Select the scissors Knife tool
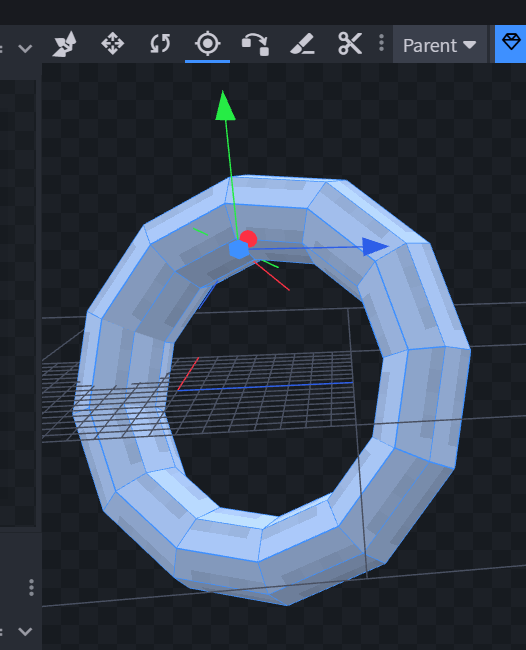Viewport: 526px width, 650px height. [x=350, y=44]
